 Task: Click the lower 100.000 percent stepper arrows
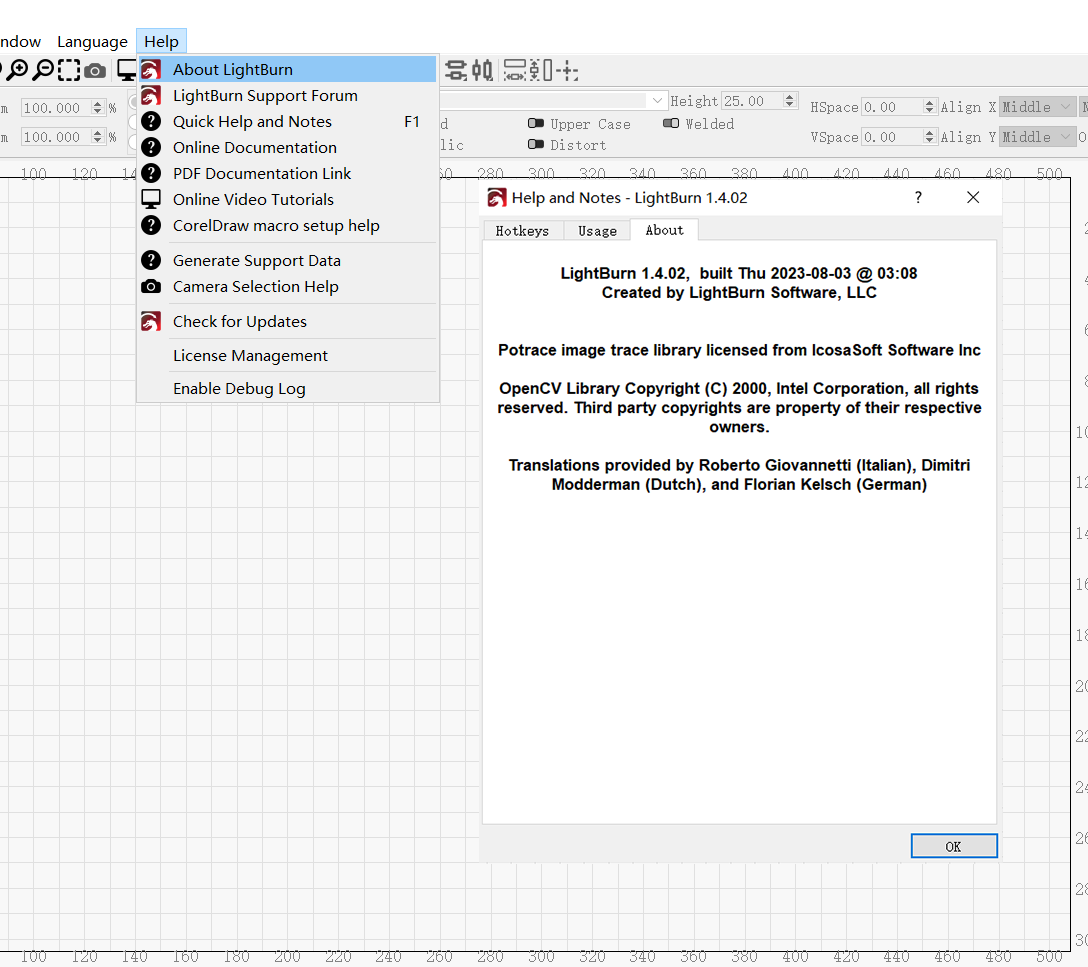(x=98, y=137)
